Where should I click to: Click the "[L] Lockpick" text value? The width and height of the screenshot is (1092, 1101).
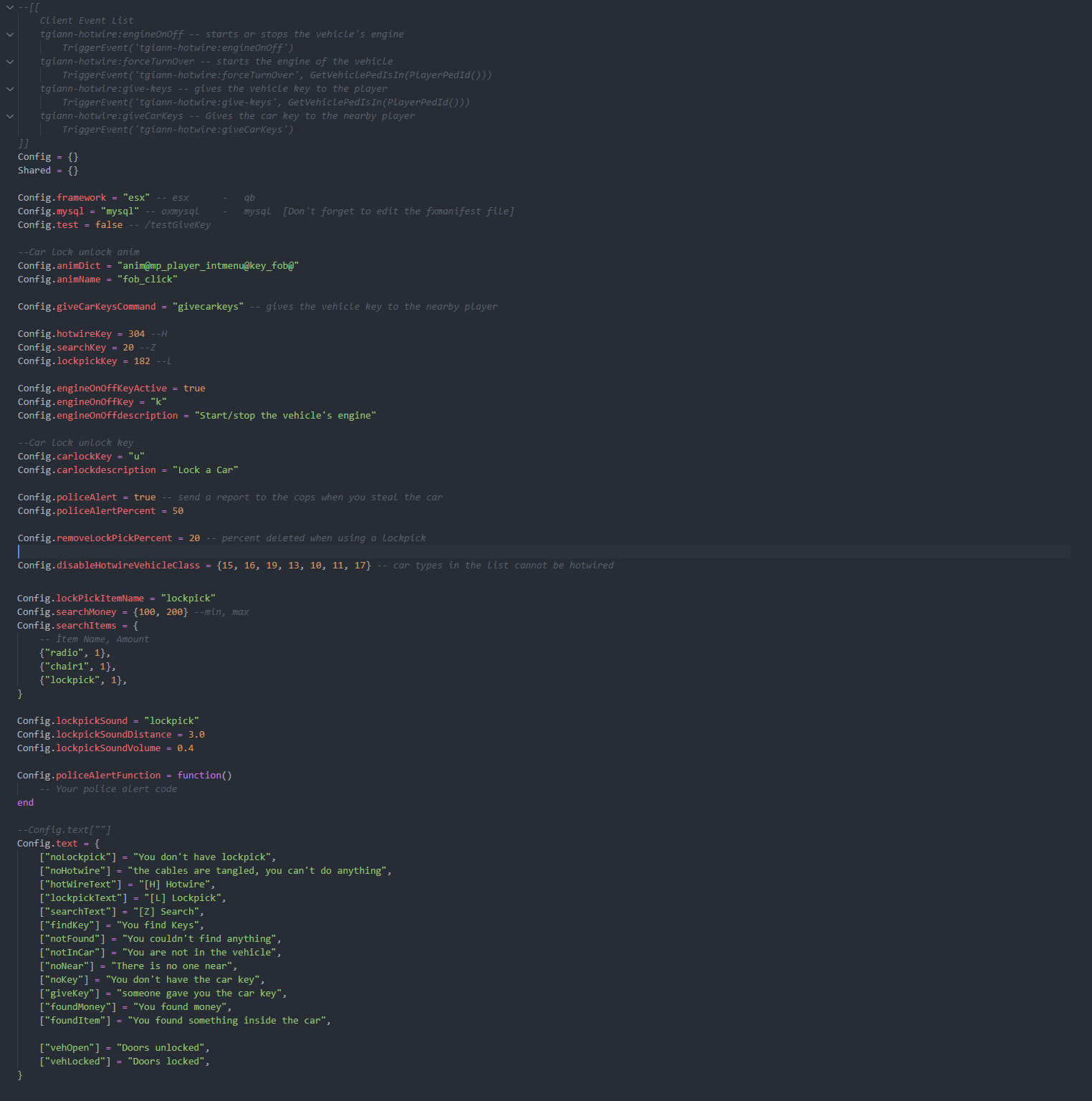pyautogui.click(x=183, y=898)
